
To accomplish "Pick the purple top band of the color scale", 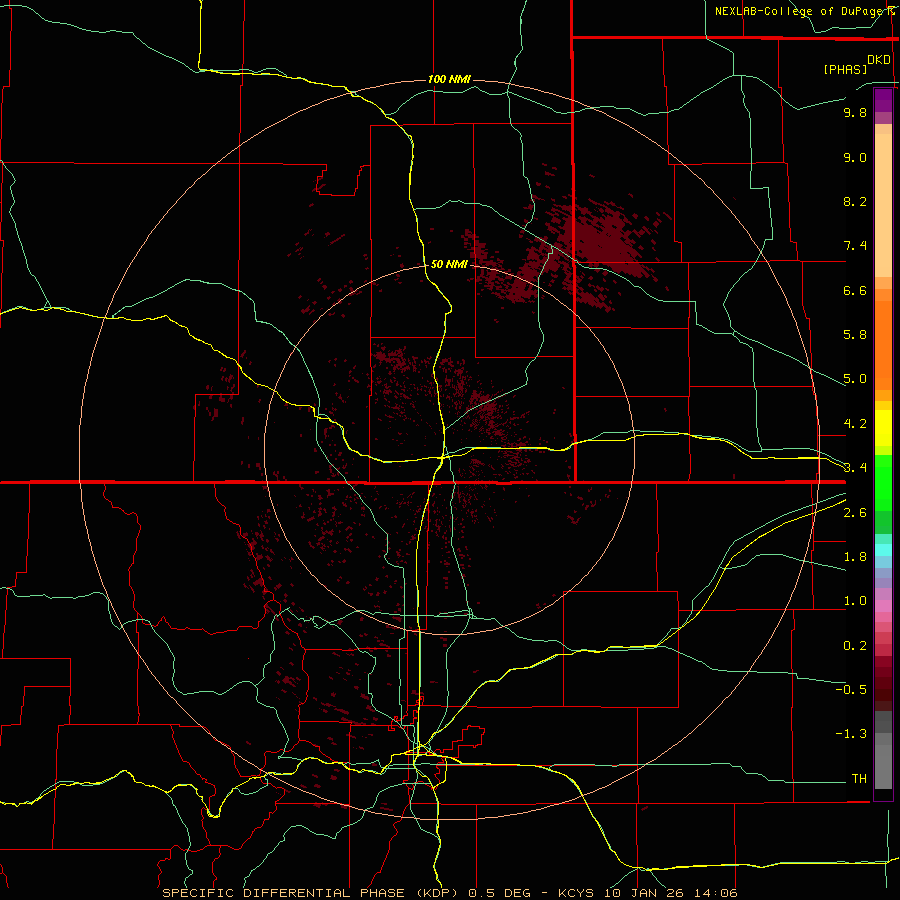I will pos(883,100).
